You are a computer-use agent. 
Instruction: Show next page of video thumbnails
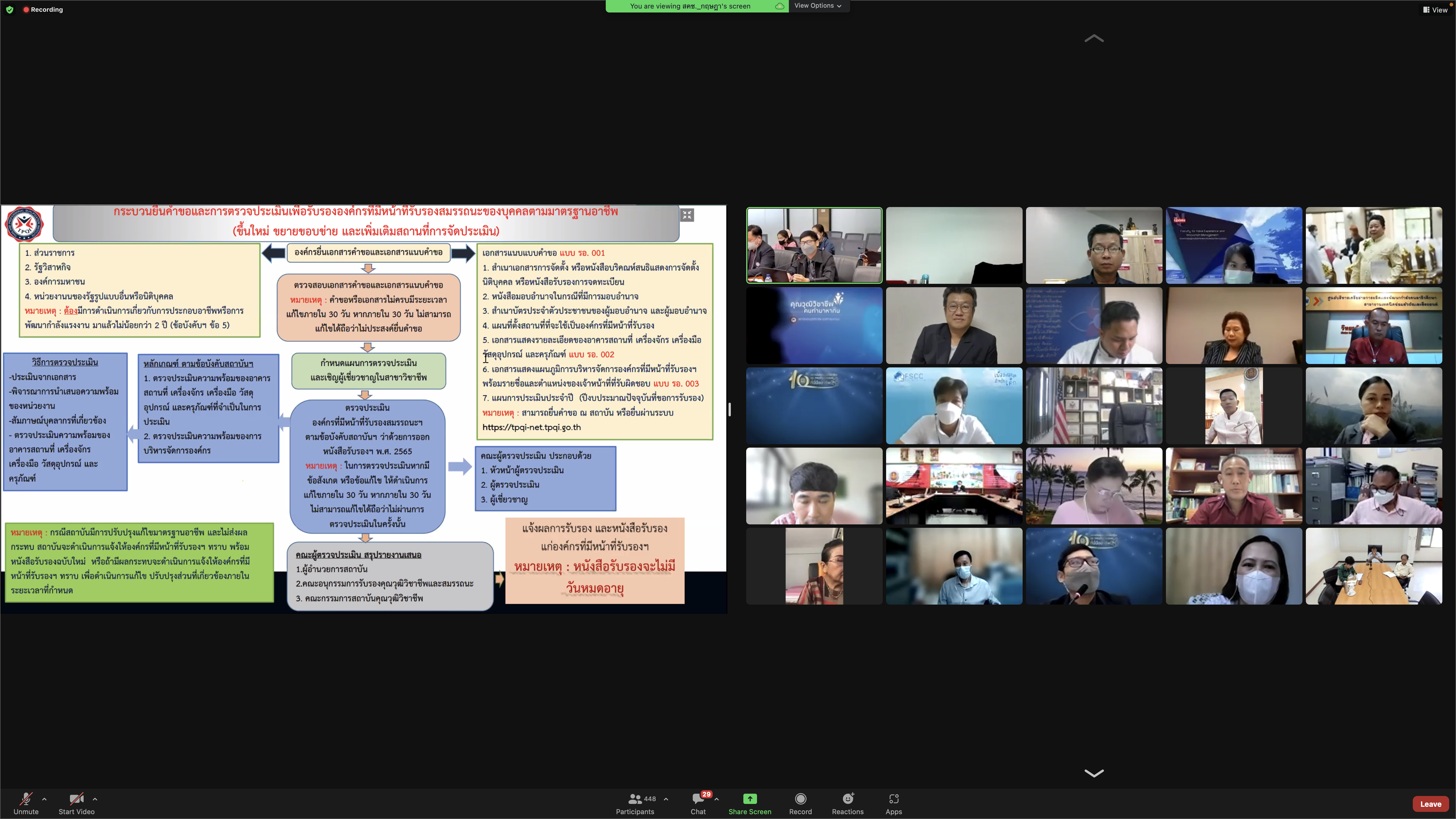coord(1094,773)
